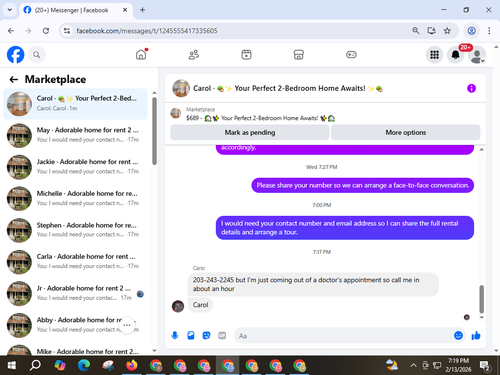Viewport: 500px width, 375px height.
Task: Click sender avatar beside Carol bubble
Action: click(x=178, y=306)
